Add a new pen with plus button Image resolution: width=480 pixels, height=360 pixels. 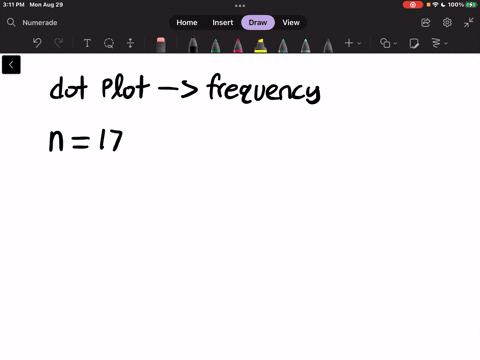pyautogui.click(x=349, y=43)
